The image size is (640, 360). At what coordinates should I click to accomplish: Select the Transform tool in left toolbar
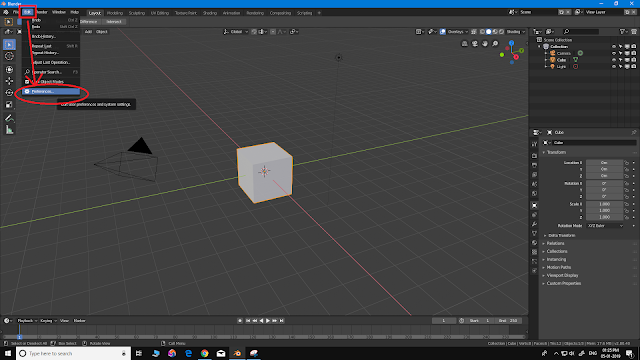click(9, 69)
